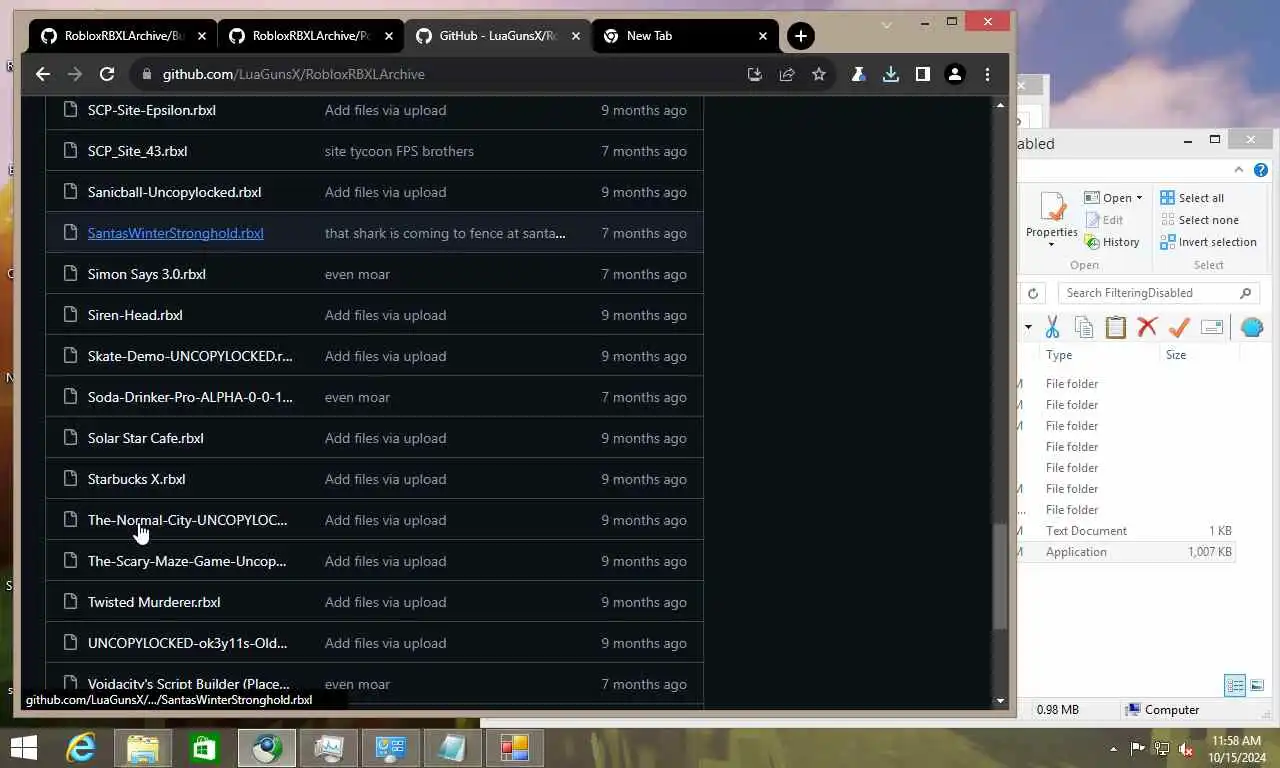Switch to large icons view in File Explorer
The width and height of the screenshot is (1280, 768).
point(1257,686)
